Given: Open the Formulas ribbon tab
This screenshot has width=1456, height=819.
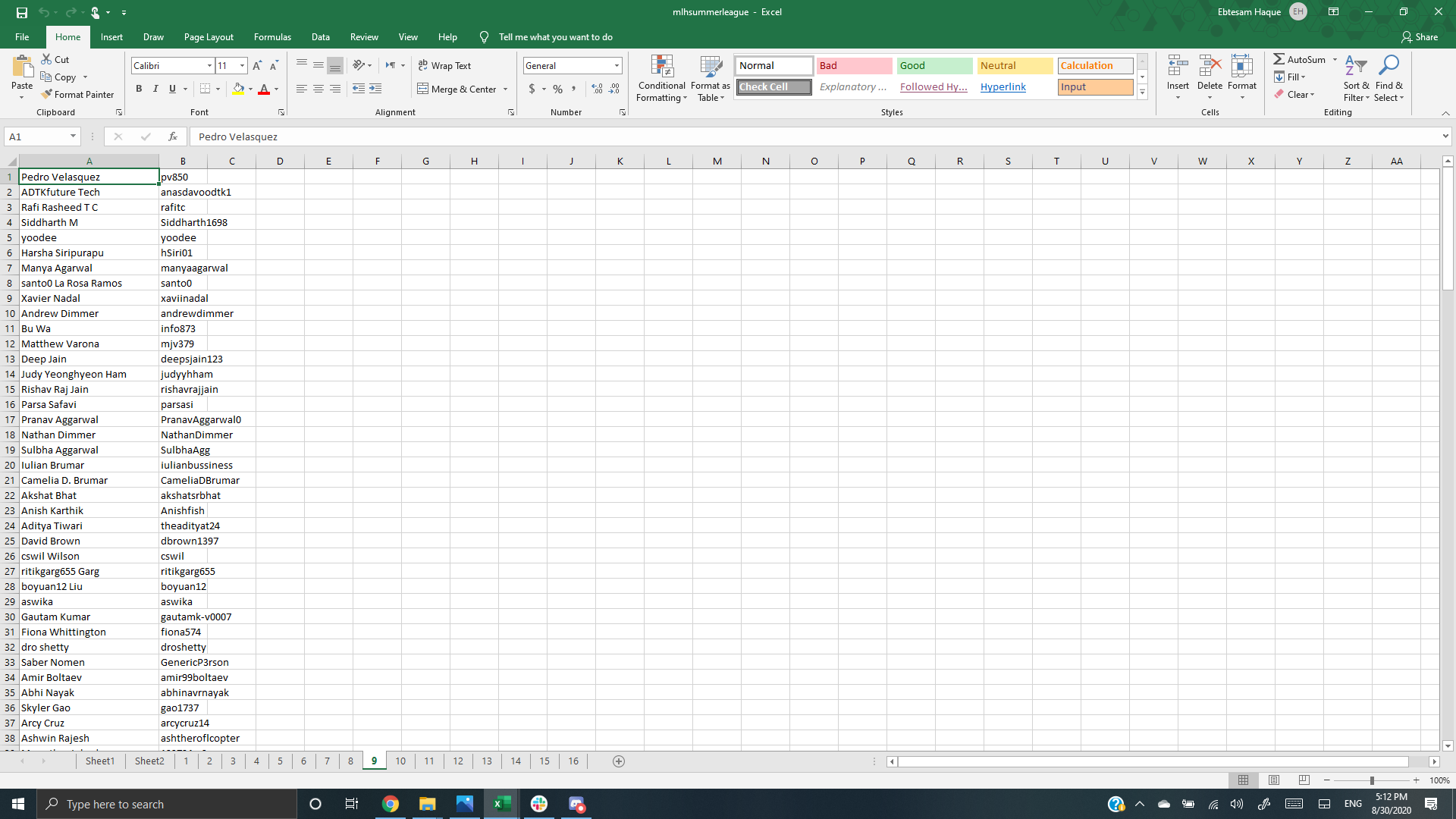Looking at the screenshot, I should pyautogui.click(x=272, y=37).
